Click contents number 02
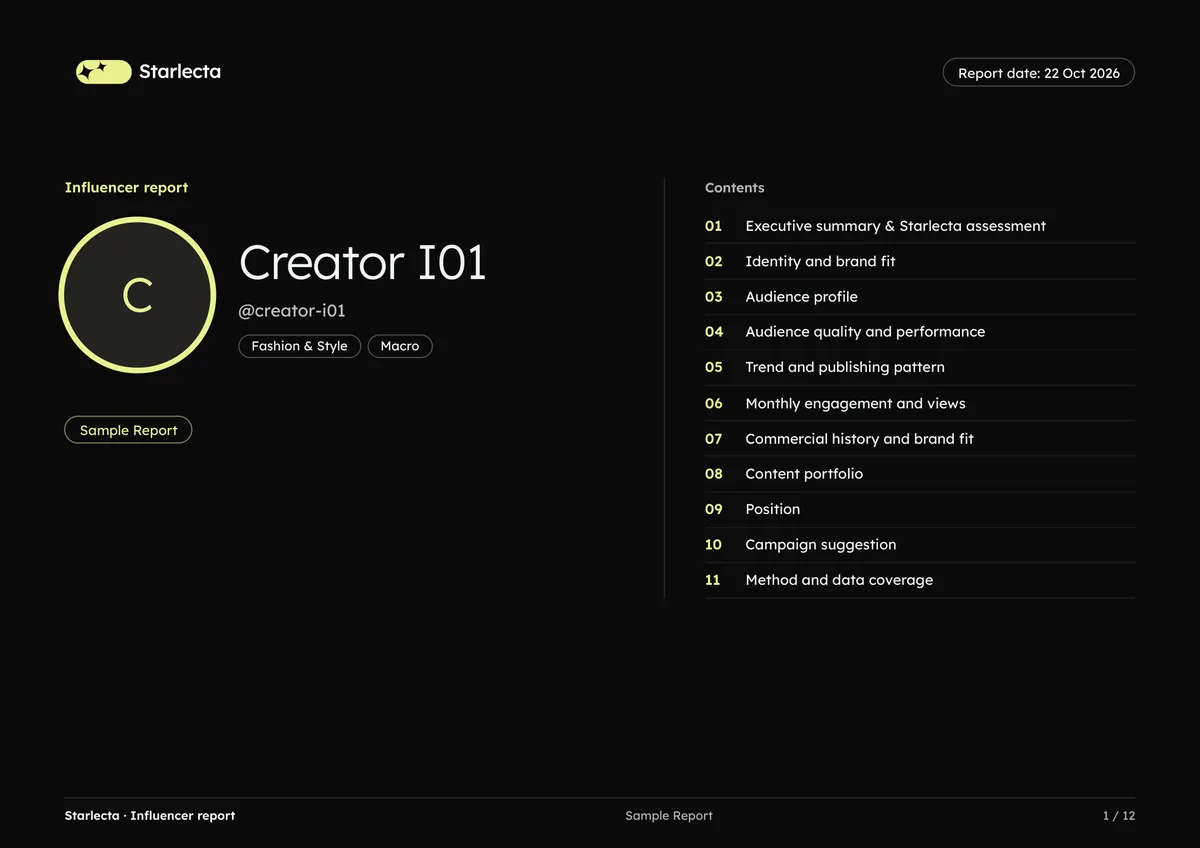 713,261
